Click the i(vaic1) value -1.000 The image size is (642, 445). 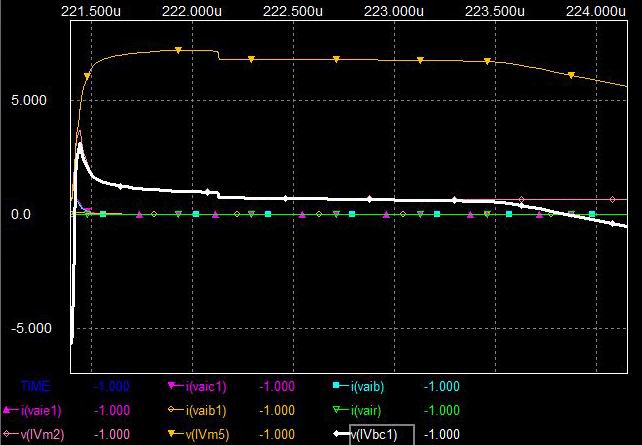(277, 386)
